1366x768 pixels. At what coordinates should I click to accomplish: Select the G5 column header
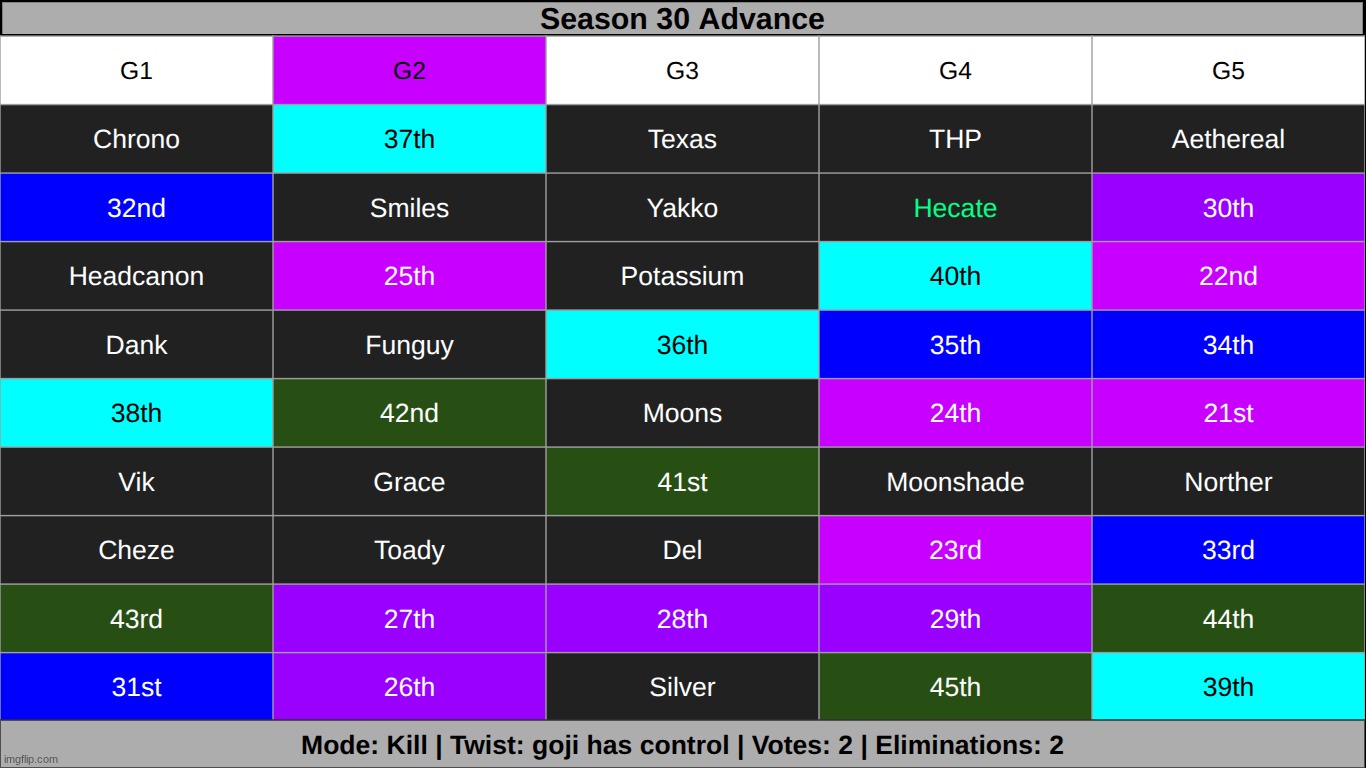(1228, 71)
